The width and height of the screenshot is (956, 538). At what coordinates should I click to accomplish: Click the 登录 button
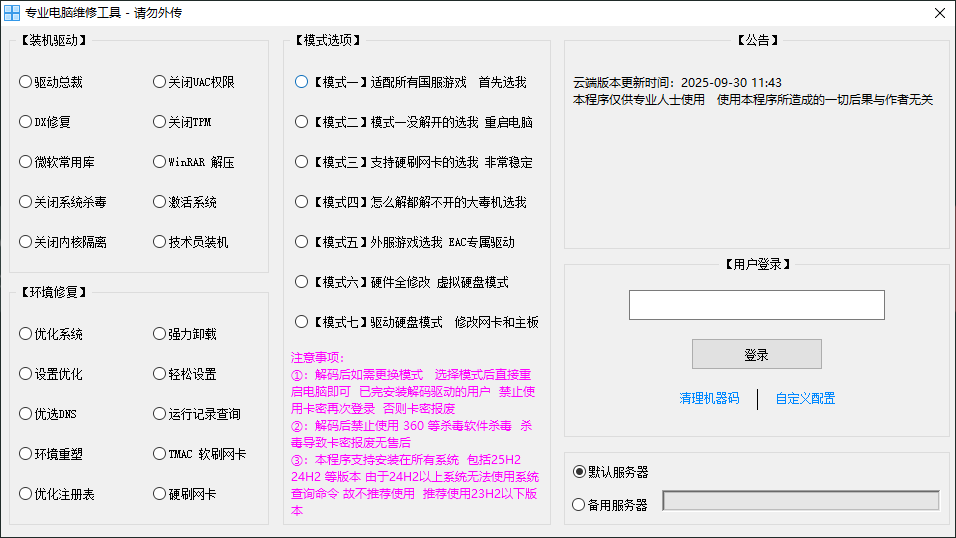(x=756, y=354)
